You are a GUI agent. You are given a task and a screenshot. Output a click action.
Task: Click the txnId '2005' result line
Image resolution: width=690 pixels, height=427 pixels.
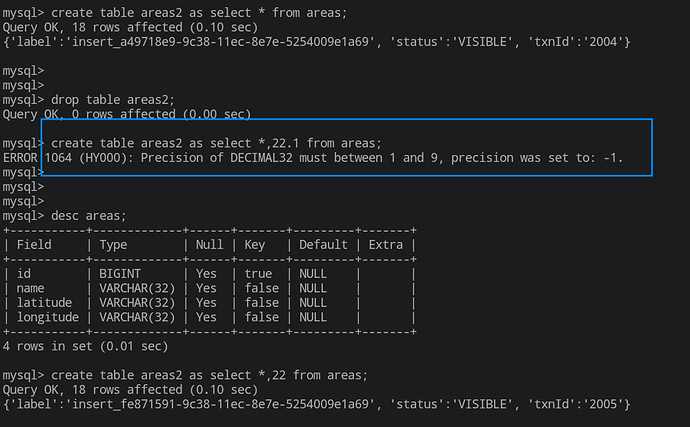point(316,403)
